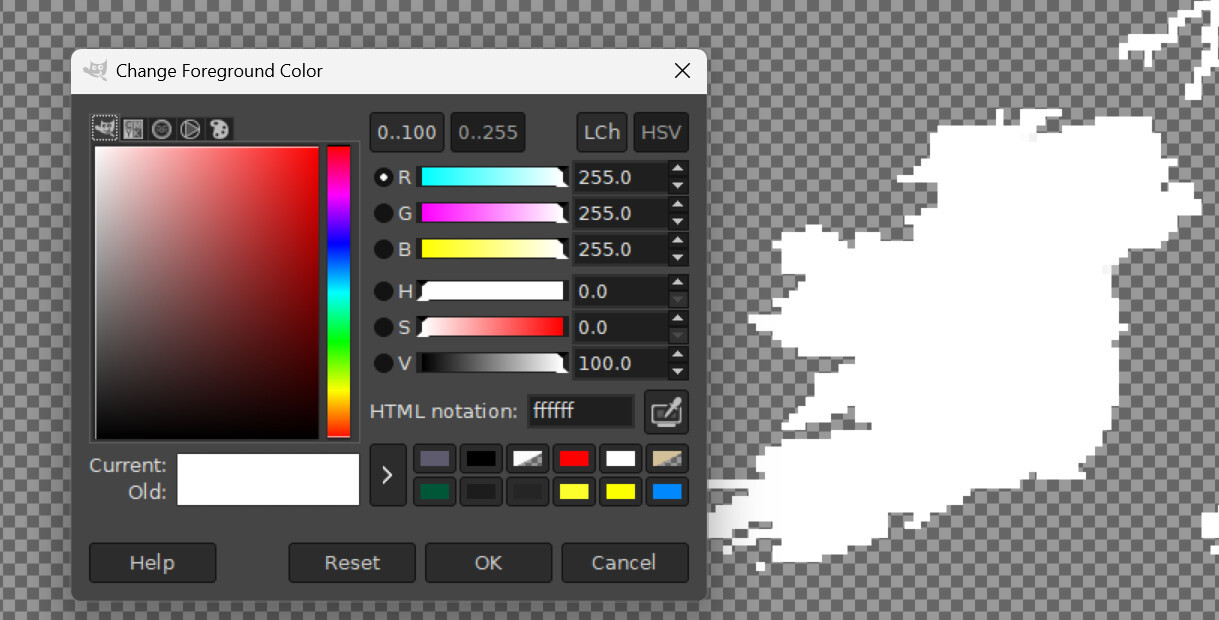Add current color to history arrow
Viewport: 1219px width, 620px height.
[x=388, y=475]
